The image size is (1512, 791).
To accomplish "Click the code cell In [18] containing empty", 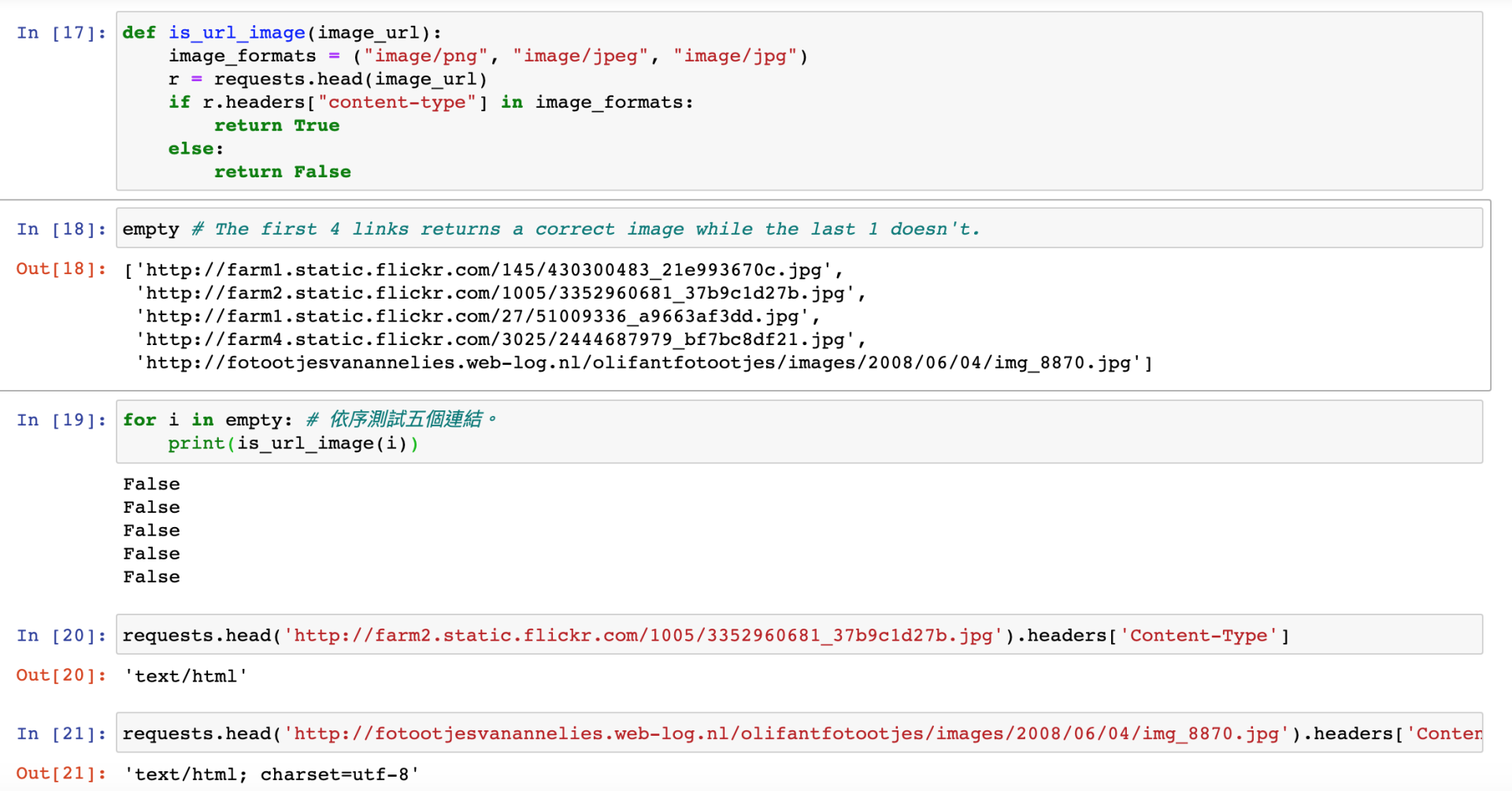I will click(x=799, y=228).
